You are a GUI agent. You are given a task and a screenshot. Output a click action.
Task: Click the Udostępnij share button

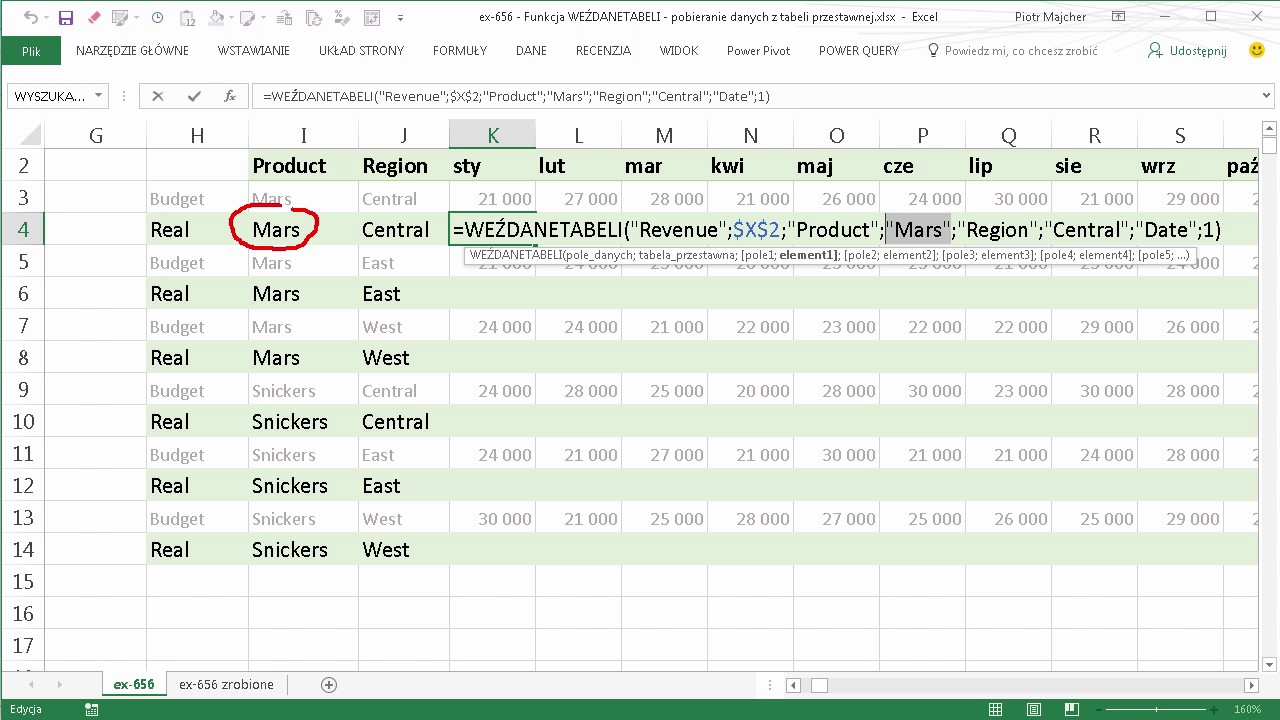pos(1187,51)
